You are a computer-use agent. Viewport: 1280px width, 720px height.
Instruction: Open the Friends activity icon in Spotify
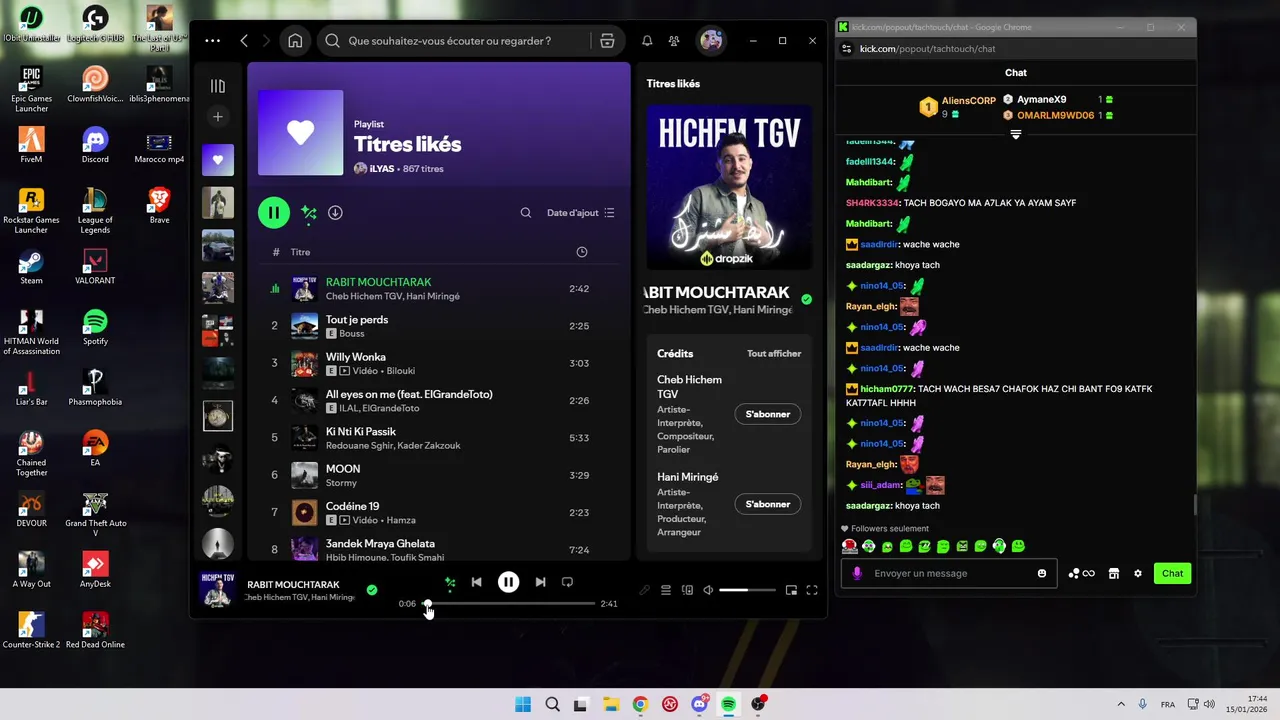click(x=674, y=41)
